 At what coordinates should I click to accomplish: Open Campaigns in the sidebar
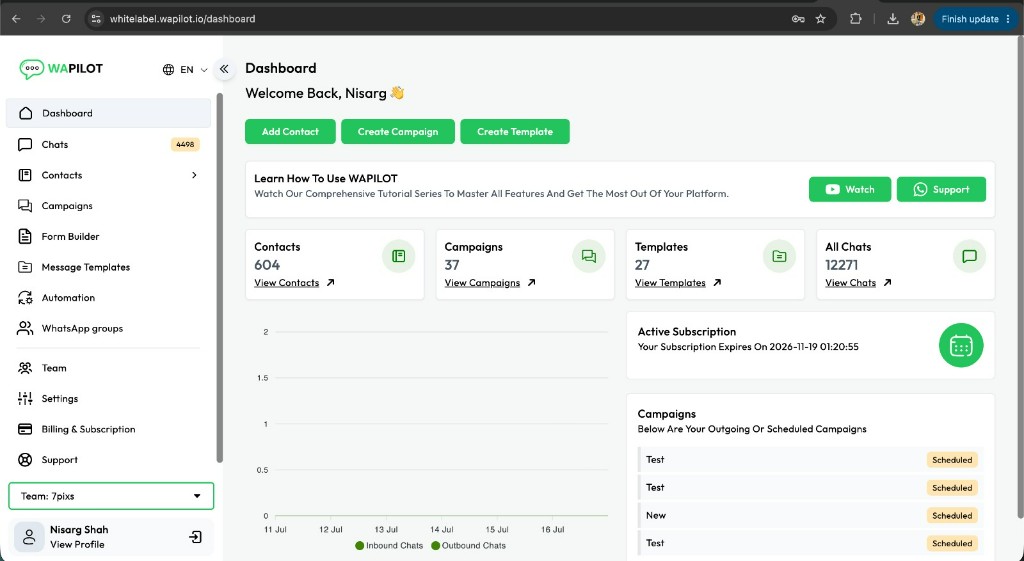tap(108, 206)
